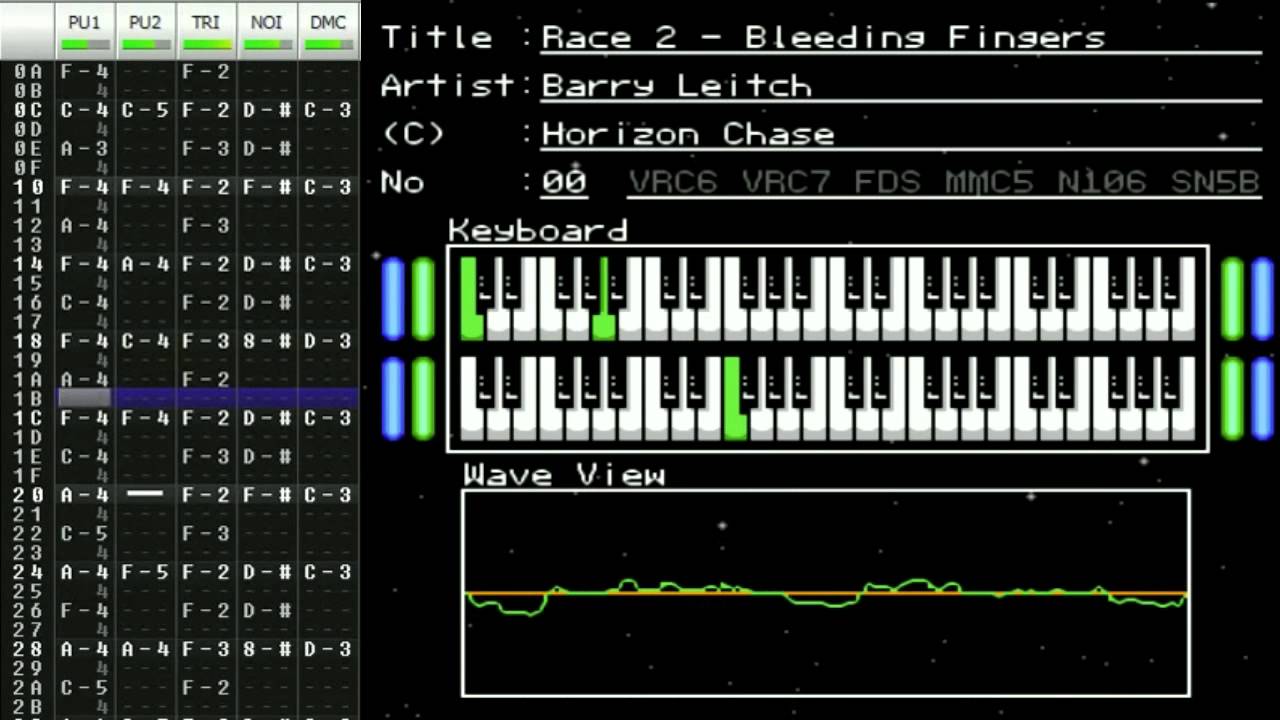The height and width of the screenshot is (720, 1280).
Task: Select row 10 NOI note F-#
Action: coord(267,187)
